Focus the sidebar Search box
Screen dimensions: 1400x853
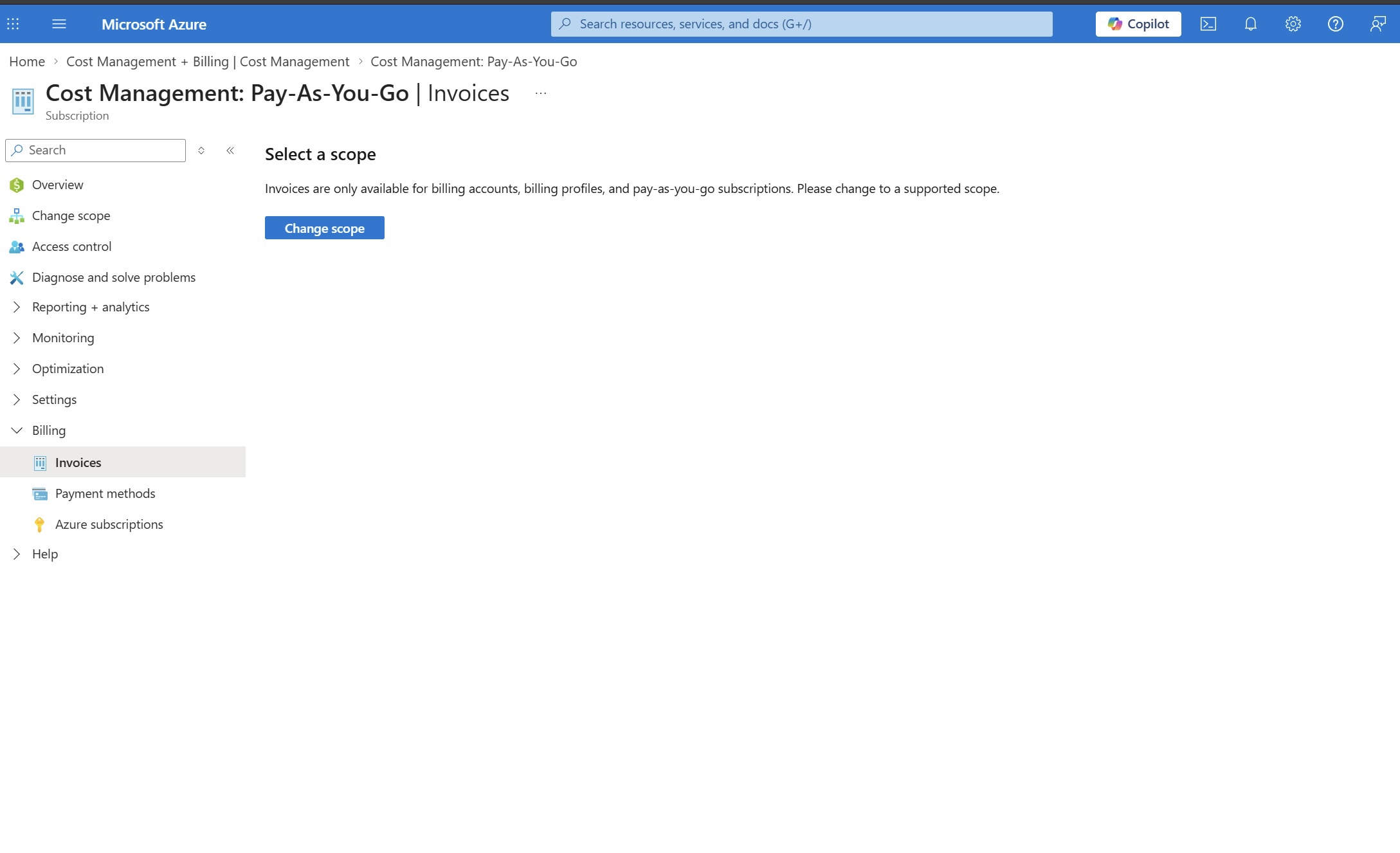pos(95,151)
